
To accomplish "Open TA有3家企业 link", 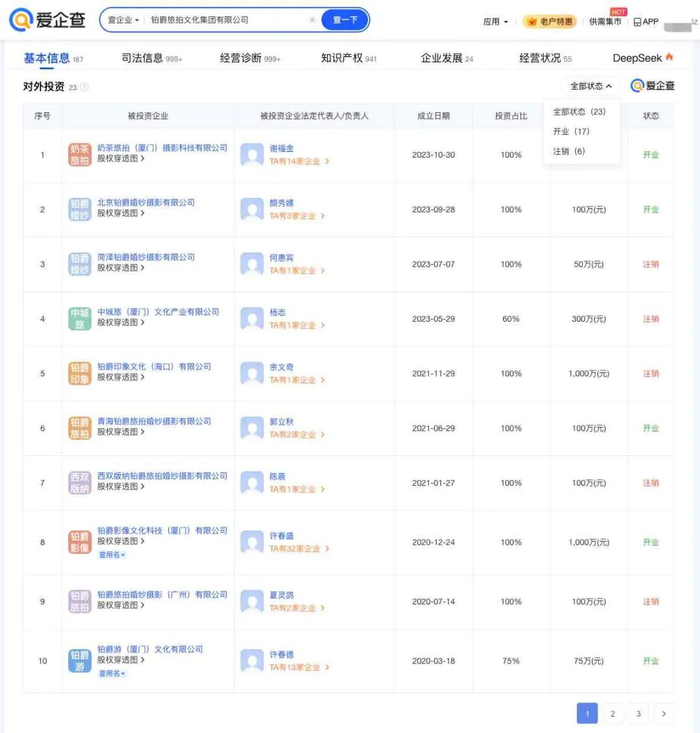I will pyautogui.click(x=297, y=216).
